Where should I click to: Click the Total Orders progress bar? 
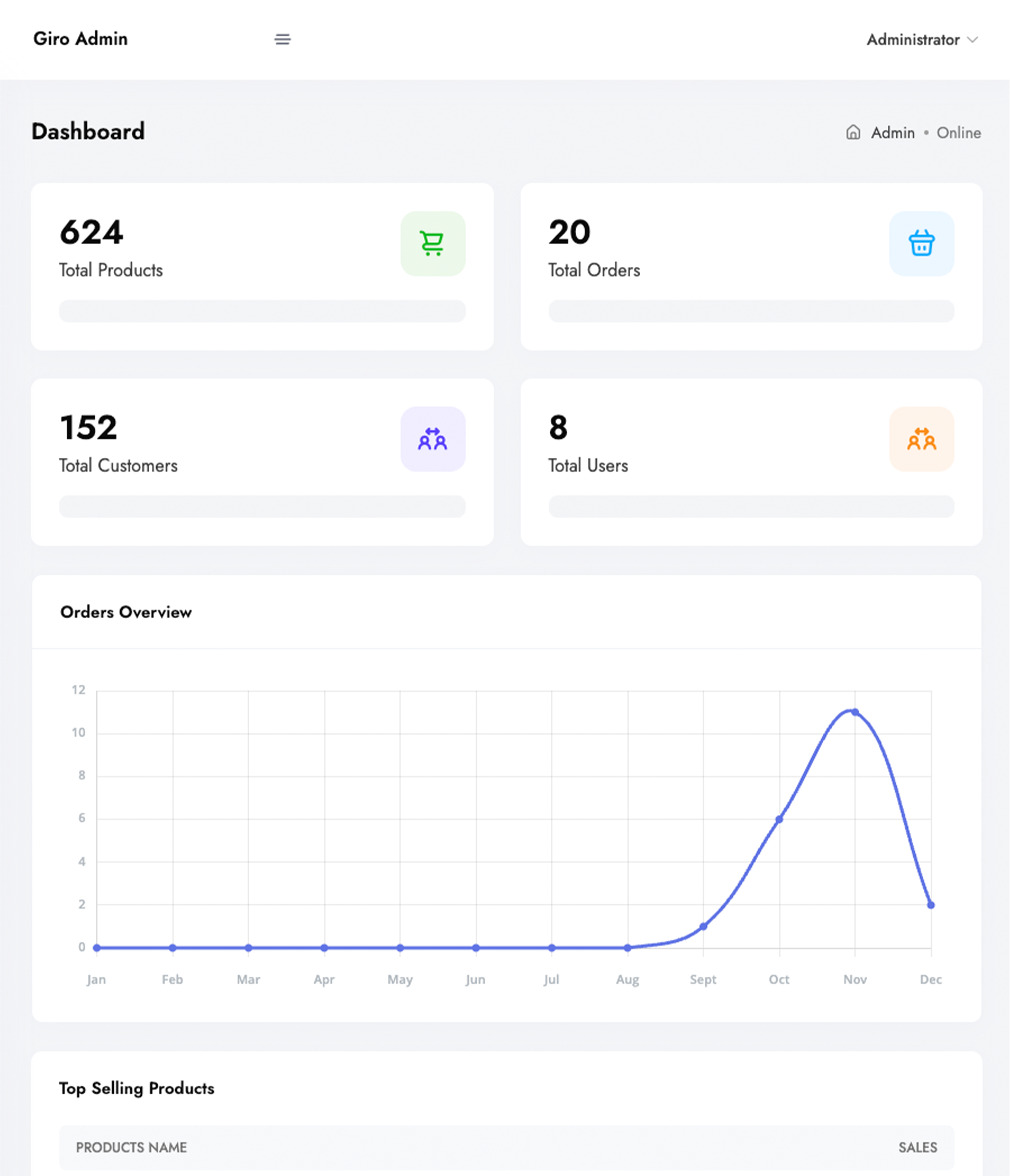751,311
